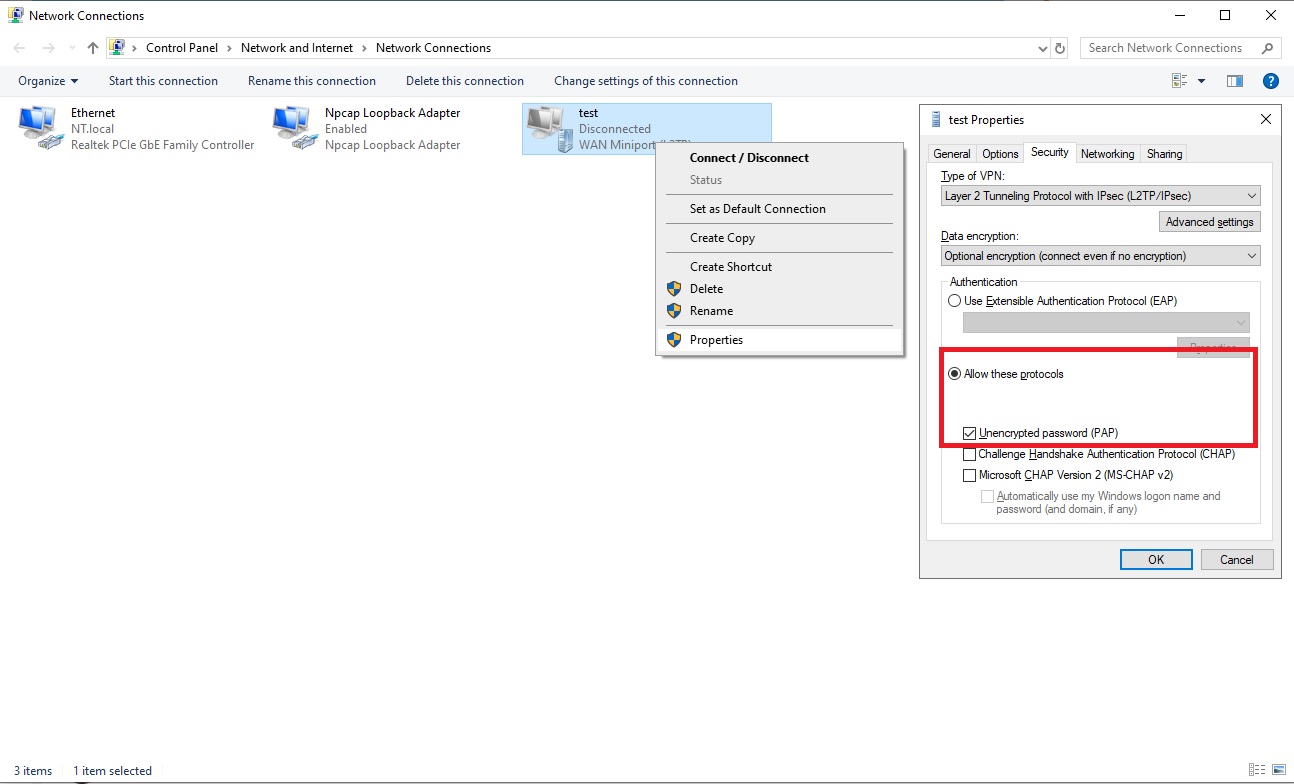
Task: Click the Advanced settings button
Action: pyautogui.click(x=1209, y=221)
